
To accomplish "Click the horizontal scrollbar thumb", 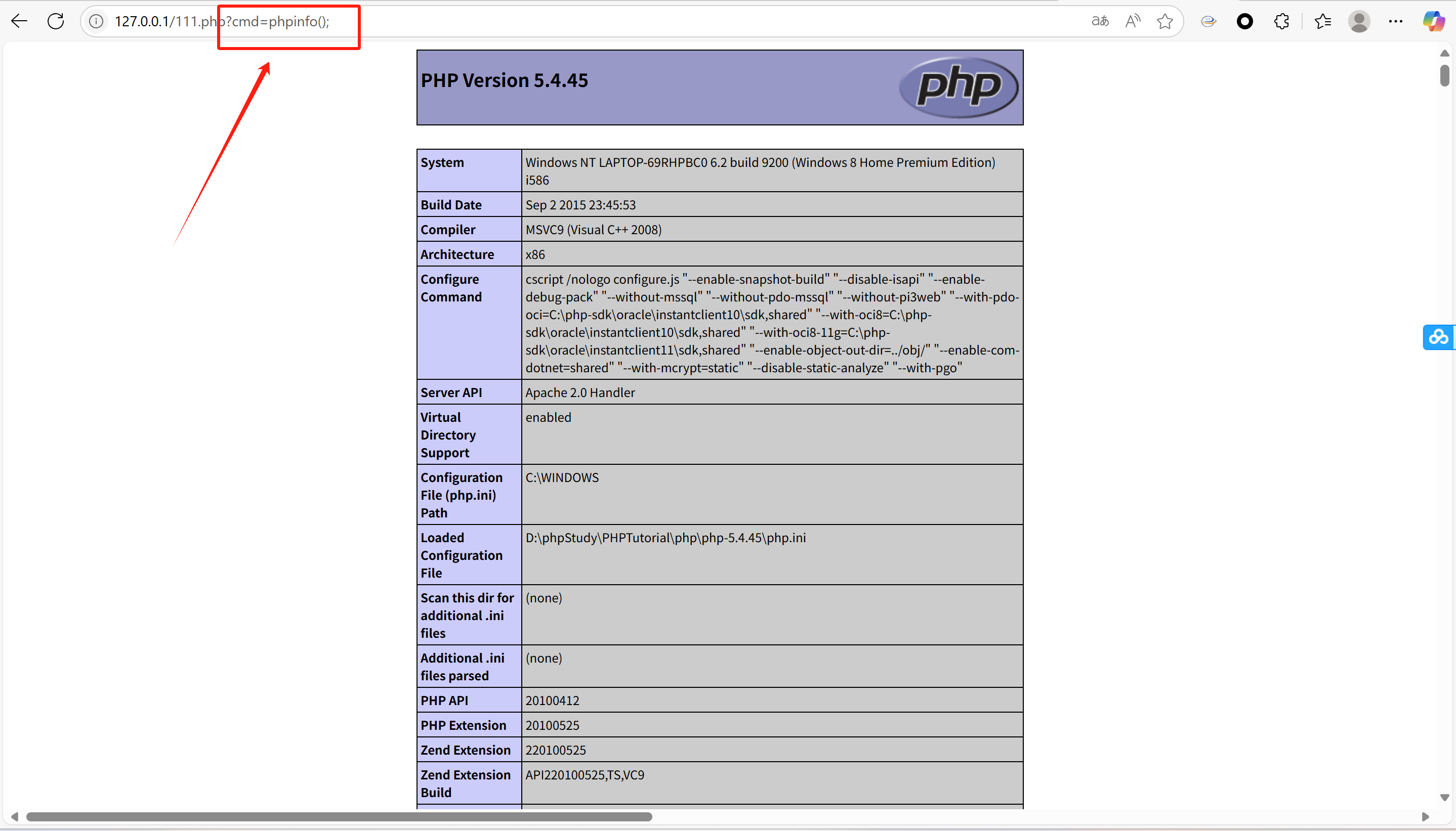I will click(x=339, y=817).
